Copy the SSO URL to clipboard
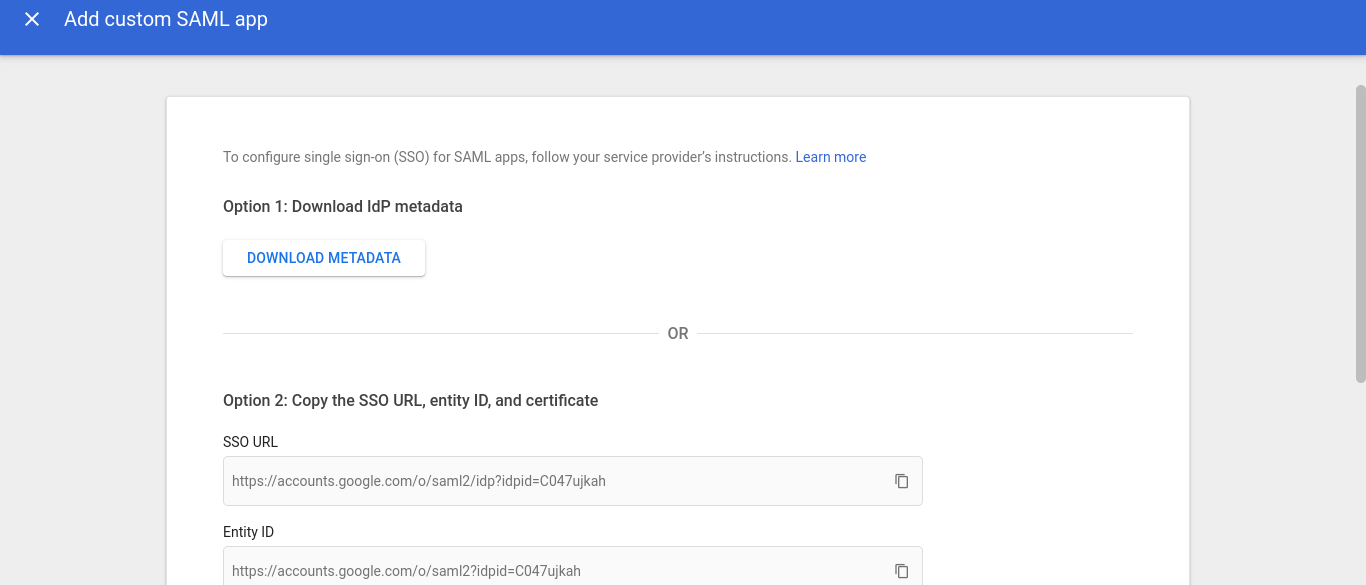The width and height of the screenshot is (1366, 585). point(901,481)
